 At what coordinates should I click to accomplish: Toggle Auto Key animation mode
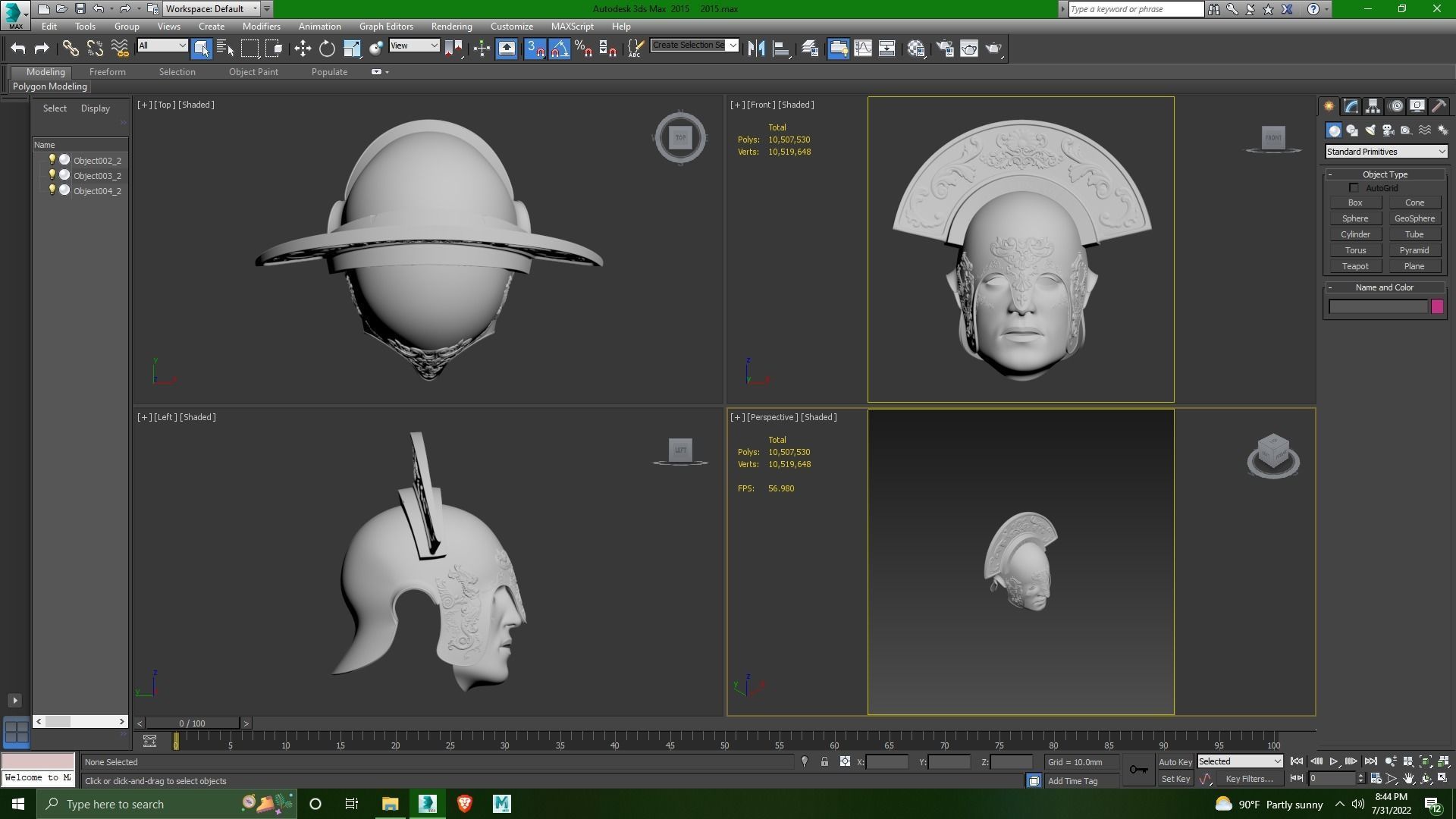[1175, 762]
